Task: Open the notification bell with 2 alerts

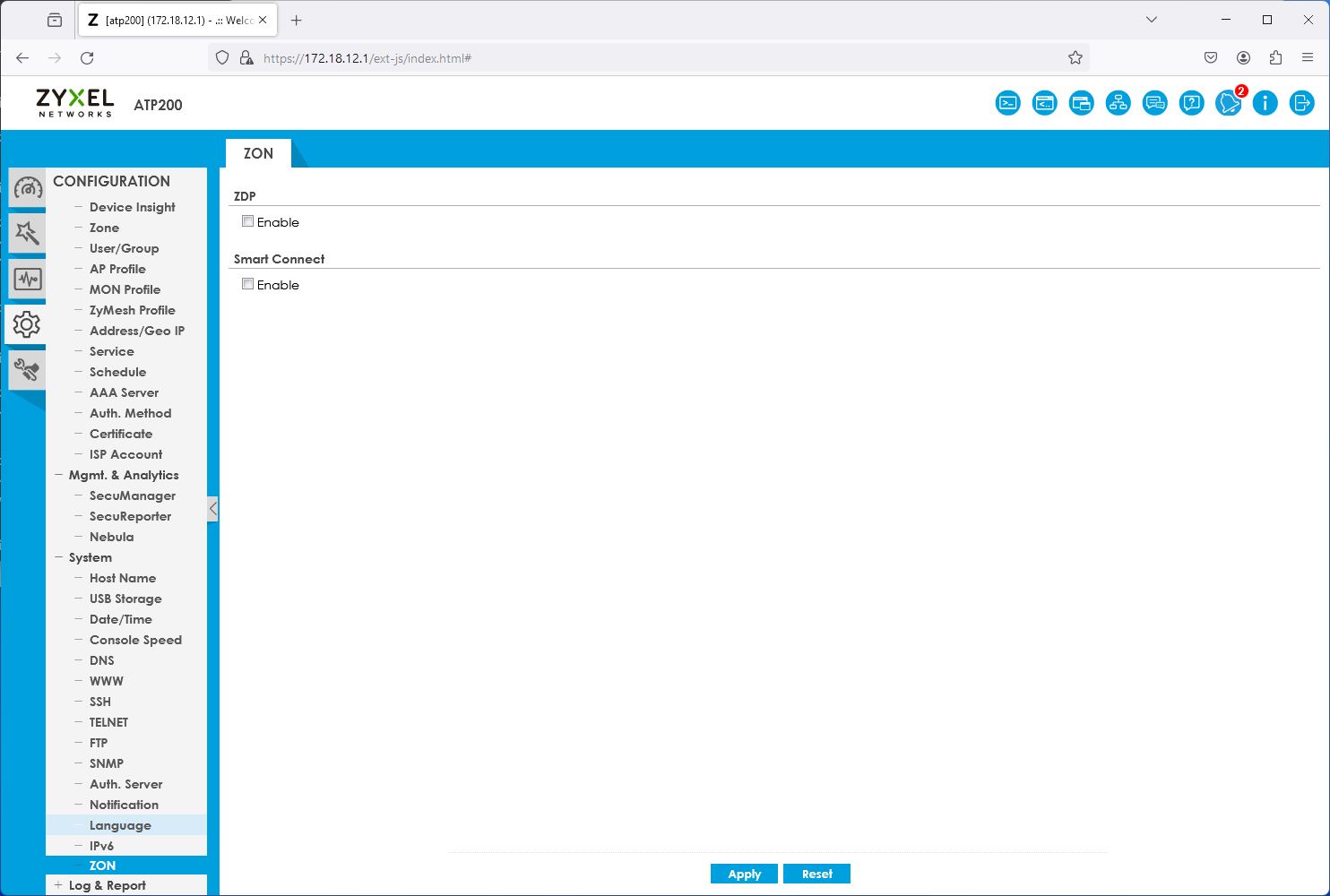Action: point(1229,103)
